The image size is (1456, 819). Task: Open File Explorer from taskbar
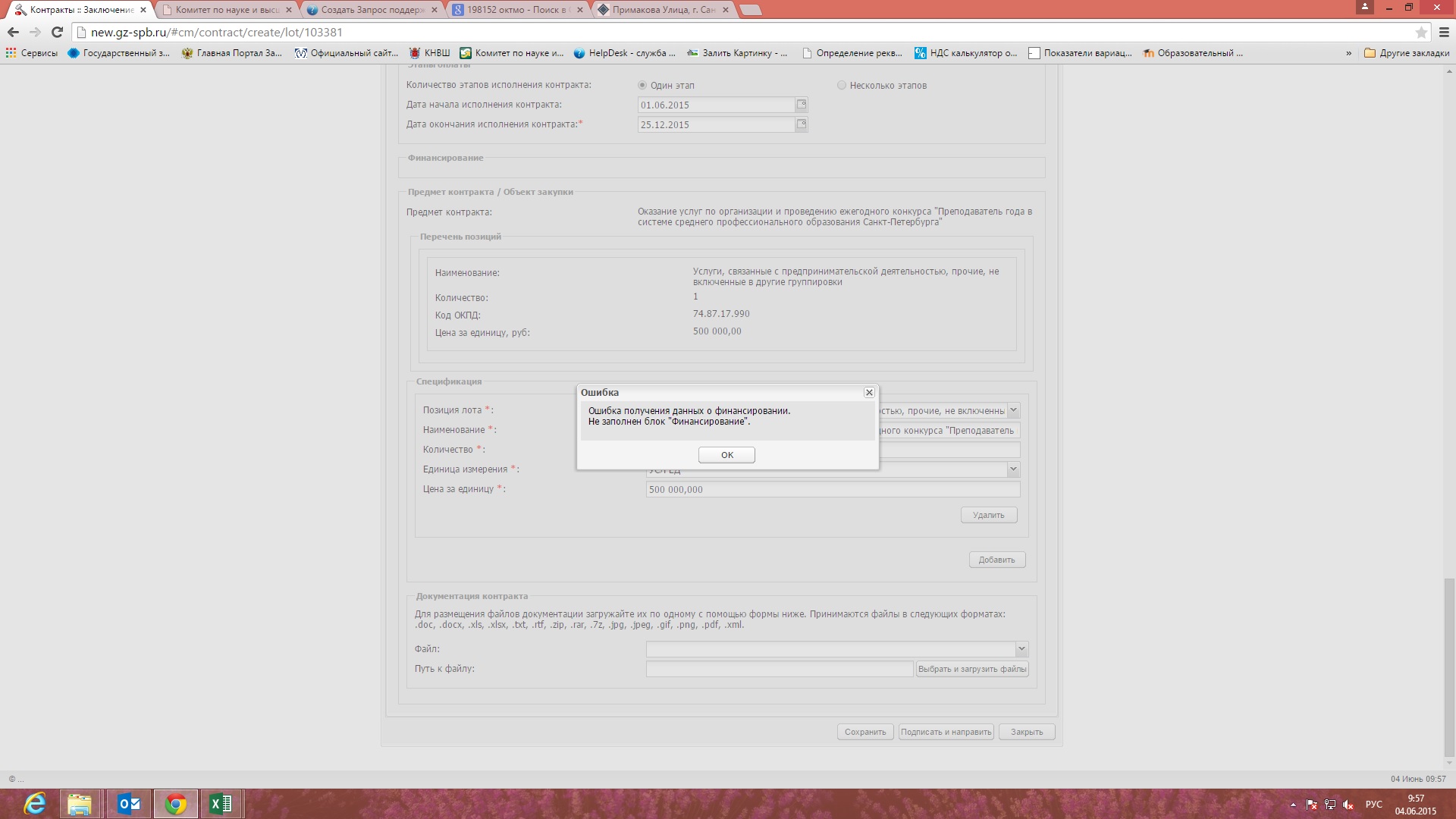pos(79,803)
